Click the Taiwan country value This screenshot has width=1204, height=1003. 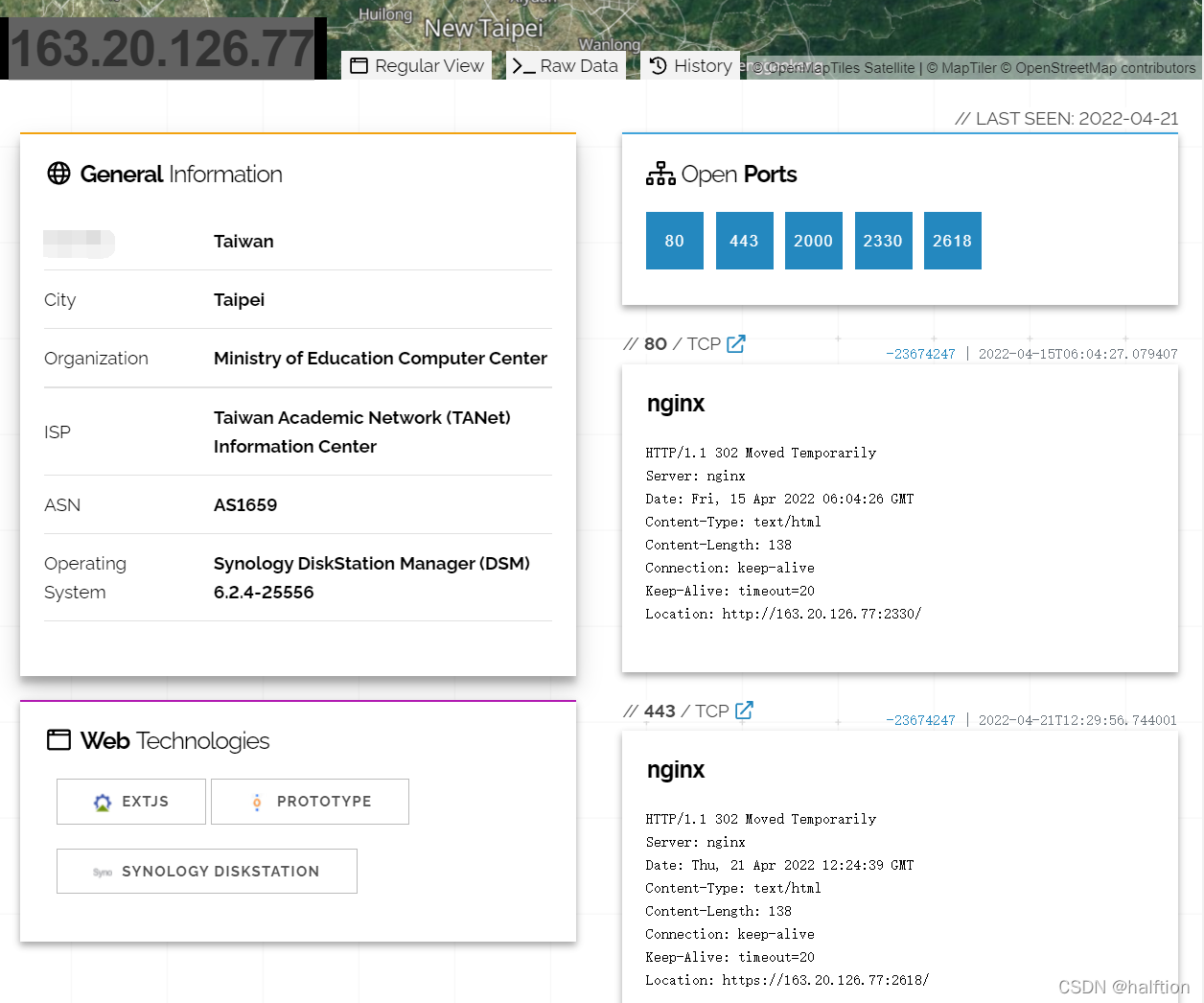(x=243, y=242)
